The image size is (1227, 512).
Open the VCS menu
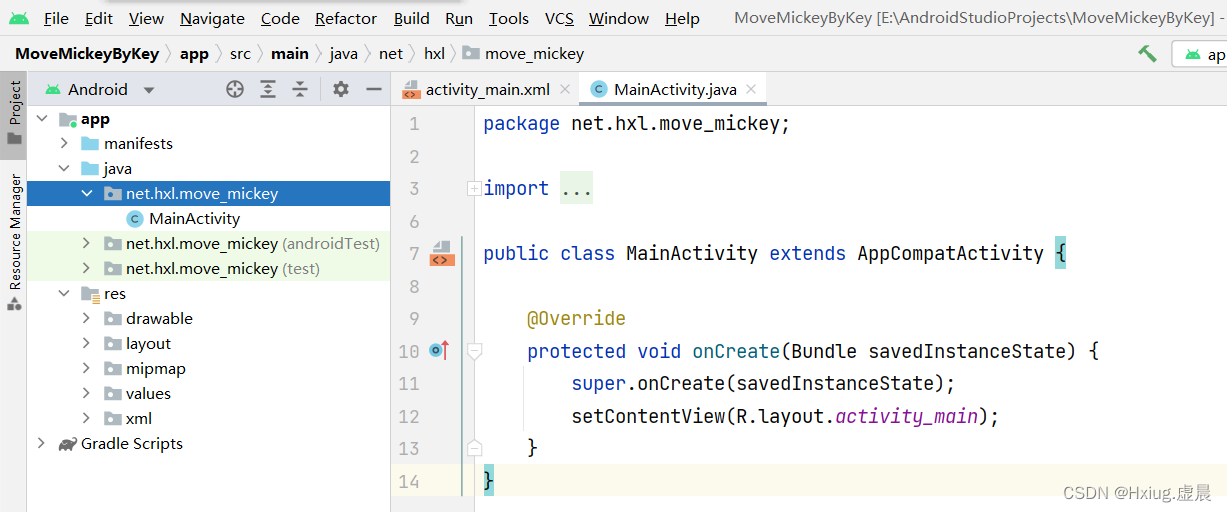click(559, 18)
